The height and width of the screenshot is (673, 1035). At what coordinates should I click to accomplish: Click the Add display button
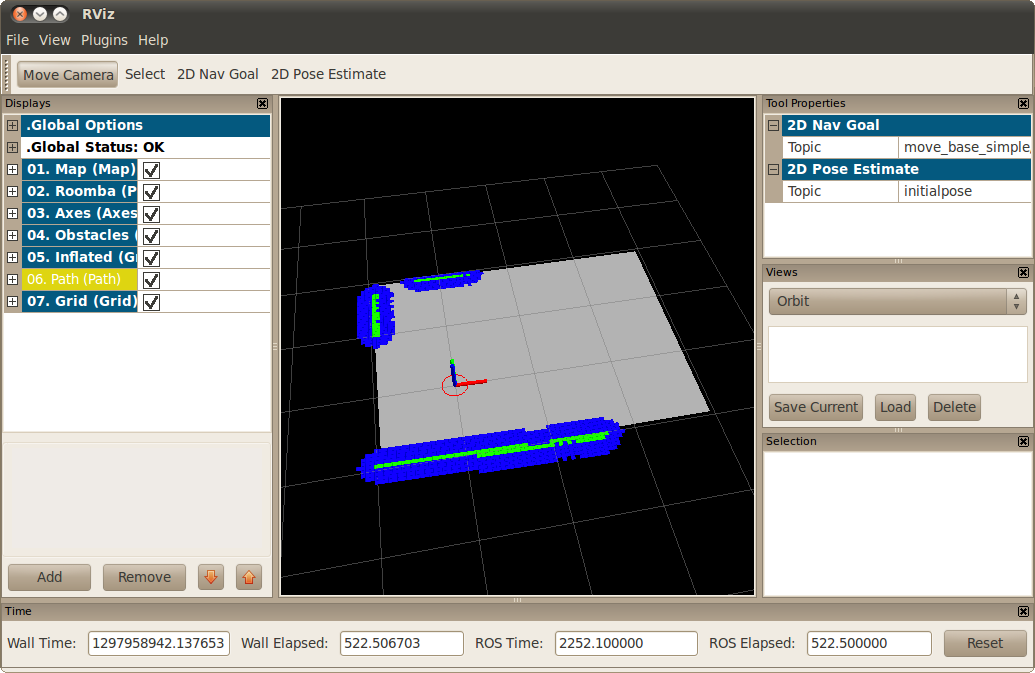click(49, 577)
